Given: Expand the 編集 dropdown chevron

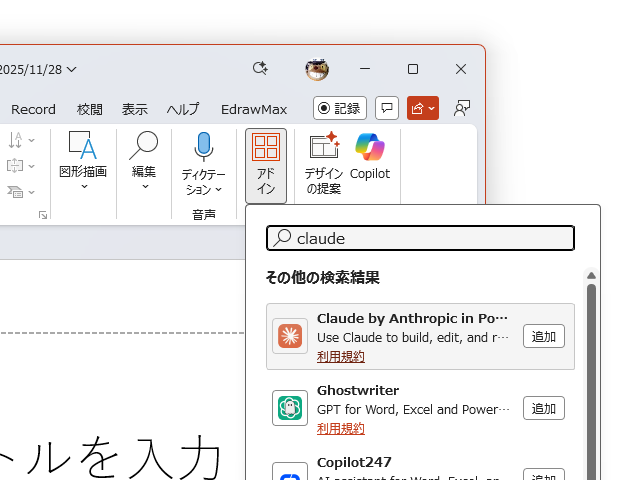Looking at the screenshot, I should click(x=145, y=187).
